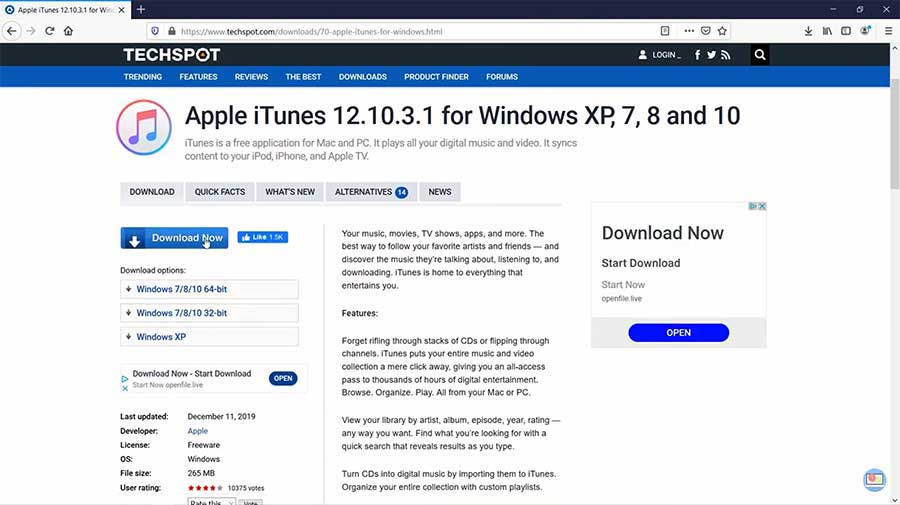Bookmark this page with star icon
Screen dimensions: 900x505
pos(722,31)
